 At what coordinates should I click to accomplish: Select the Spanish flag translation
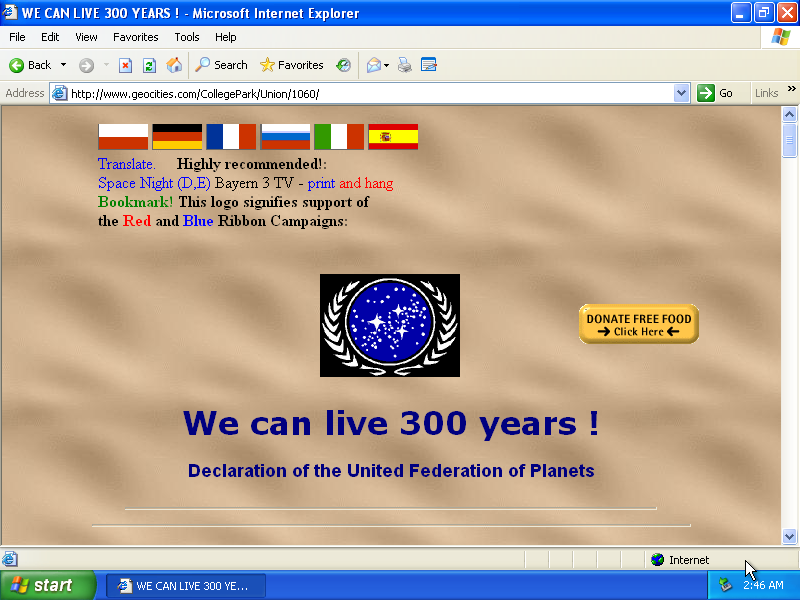[393, 137]
